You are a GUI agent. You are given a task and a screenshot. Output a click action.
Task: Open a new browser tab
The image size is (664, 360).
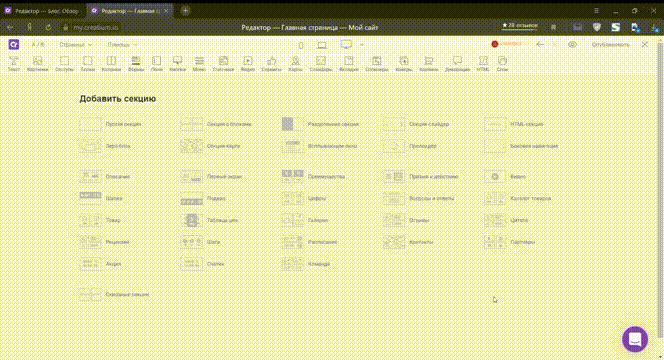pyautogui.click(x=185, y=11)
